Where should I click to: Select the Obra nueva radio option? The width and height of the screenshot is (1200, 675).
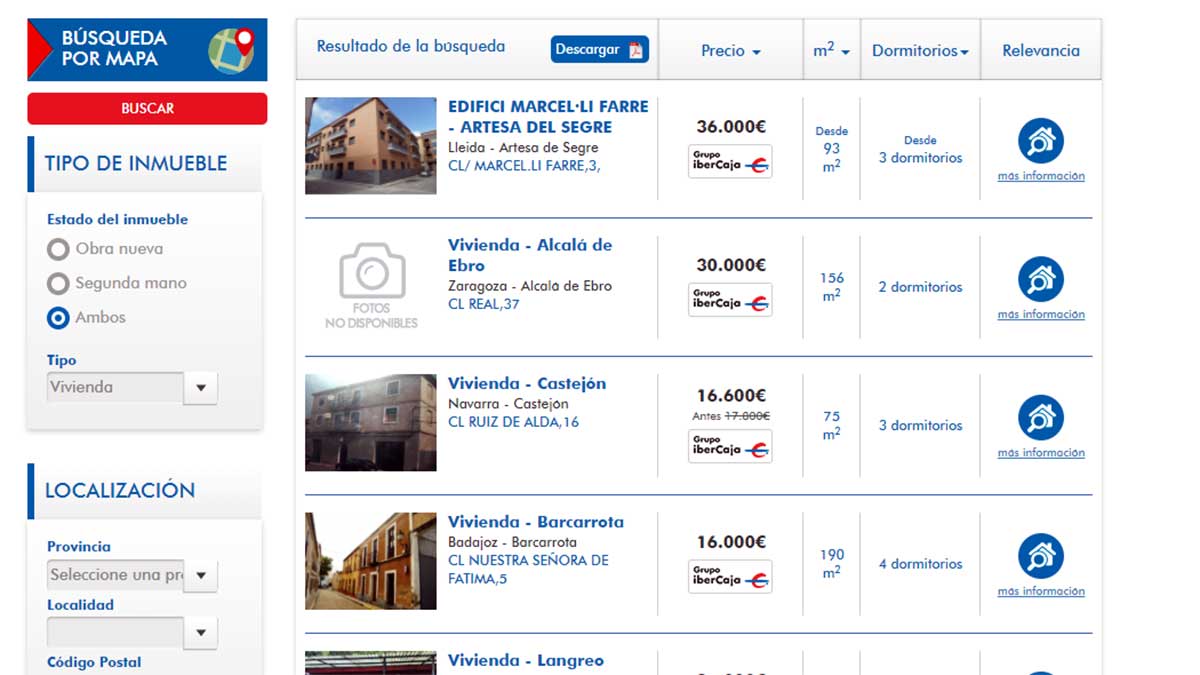coord(59,249)
